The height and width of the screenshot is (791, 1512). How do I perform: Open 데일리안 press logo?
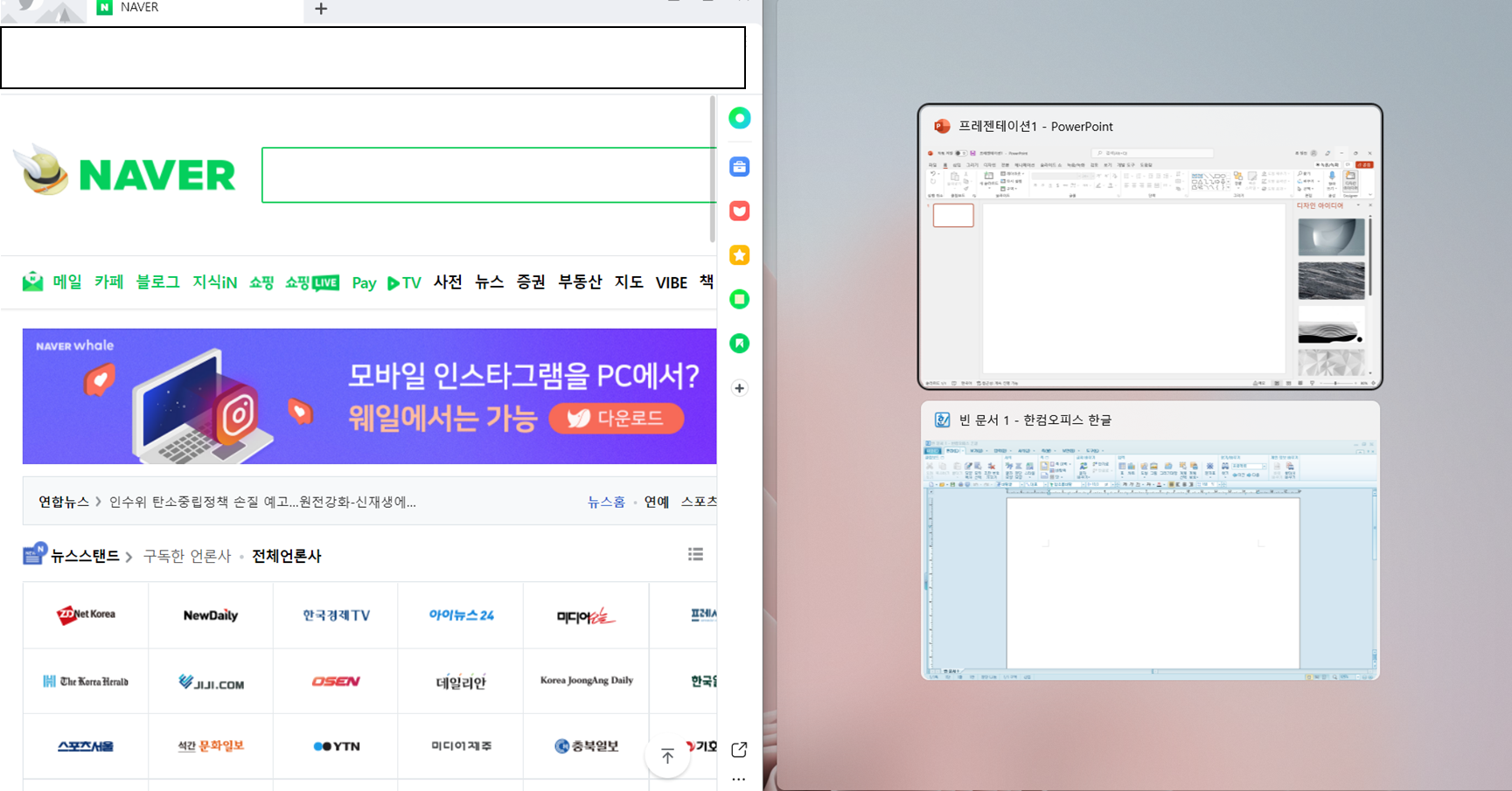(x=461, y=681)
